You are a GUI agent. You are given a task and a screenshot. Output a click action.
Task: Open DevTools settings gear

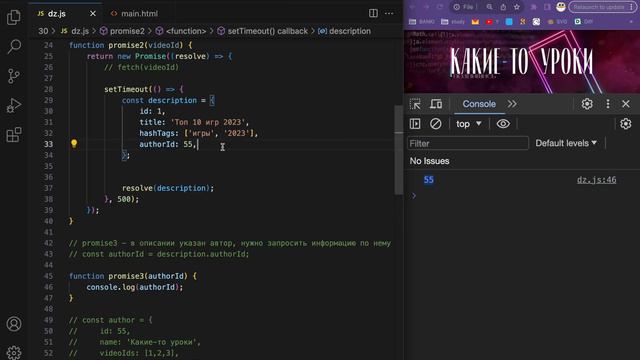point(587,104)
